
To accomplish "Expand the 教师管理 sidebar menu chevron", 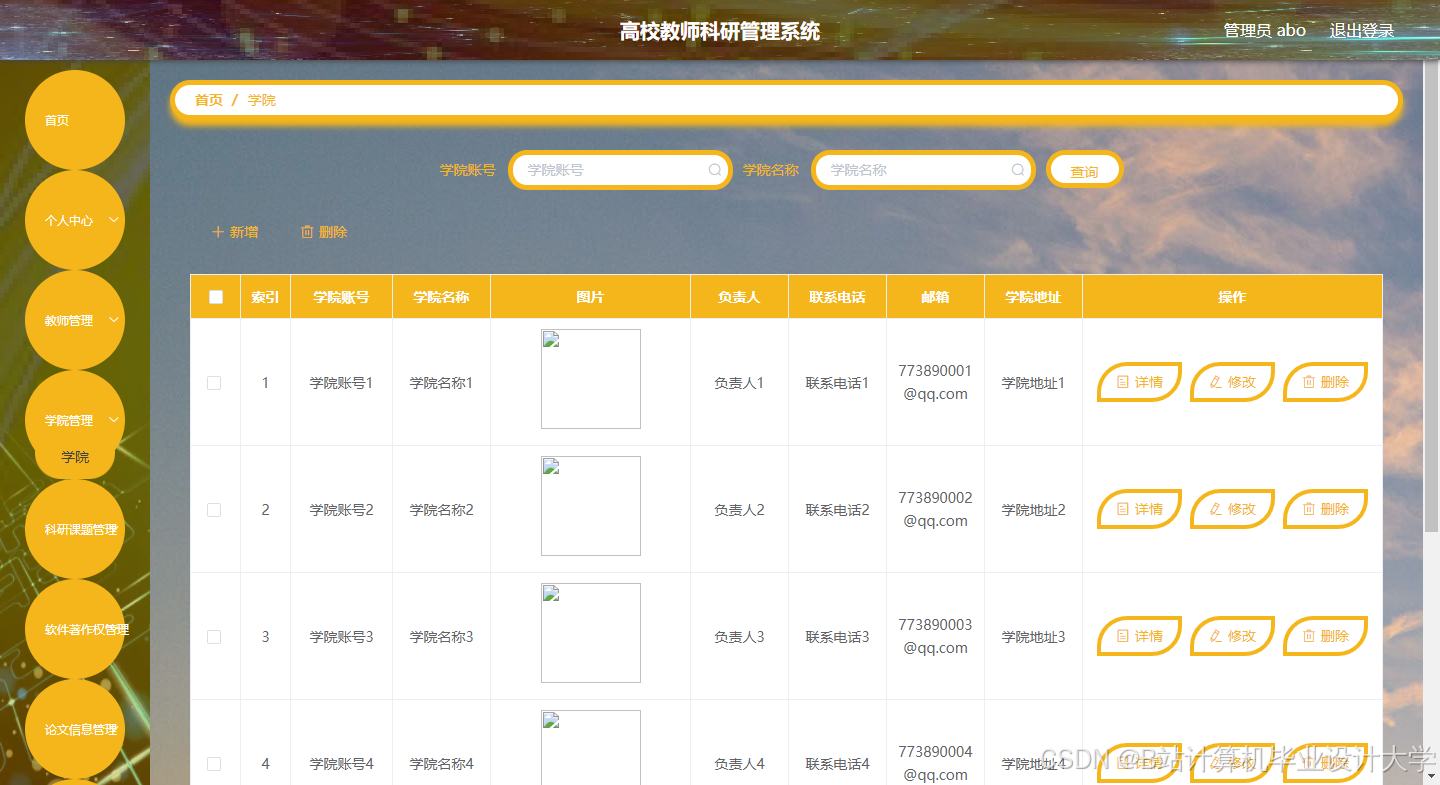I will pos(114,320).
